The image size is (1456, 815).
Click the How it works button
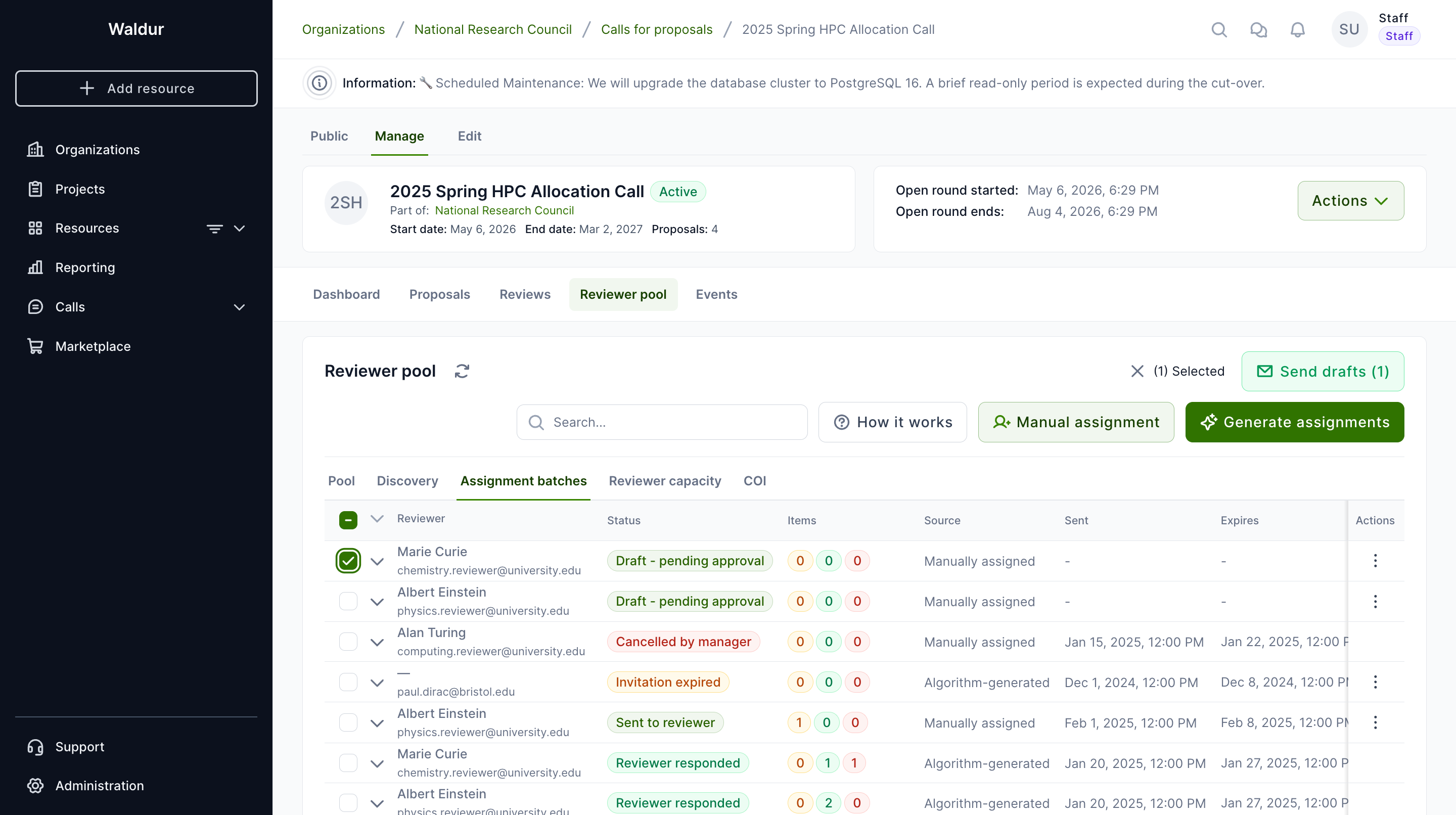click(x=892, y=422)
